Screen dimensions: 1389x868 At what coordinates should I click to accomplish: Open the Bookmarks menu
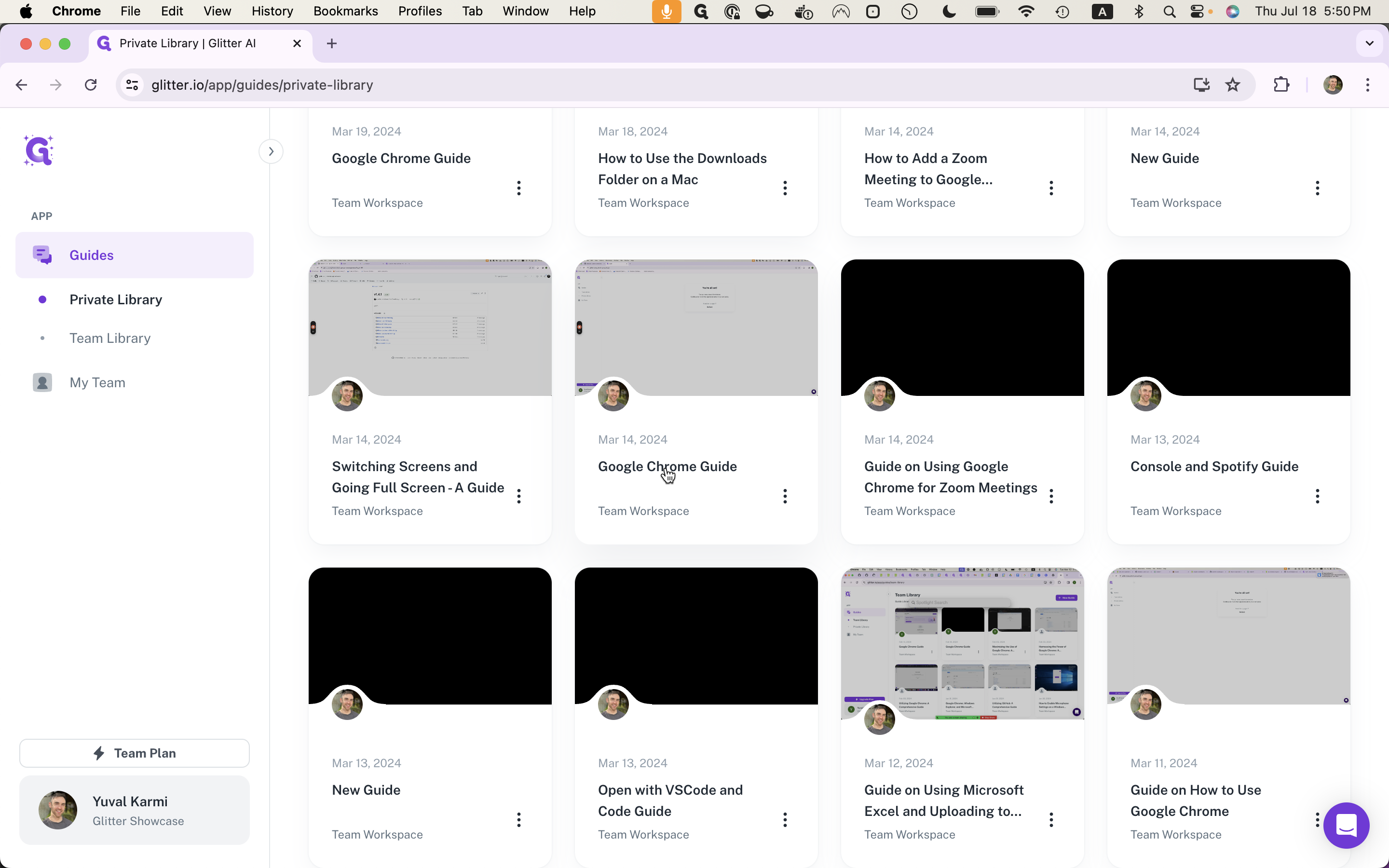pyautogui.click(x=345, y=12)
